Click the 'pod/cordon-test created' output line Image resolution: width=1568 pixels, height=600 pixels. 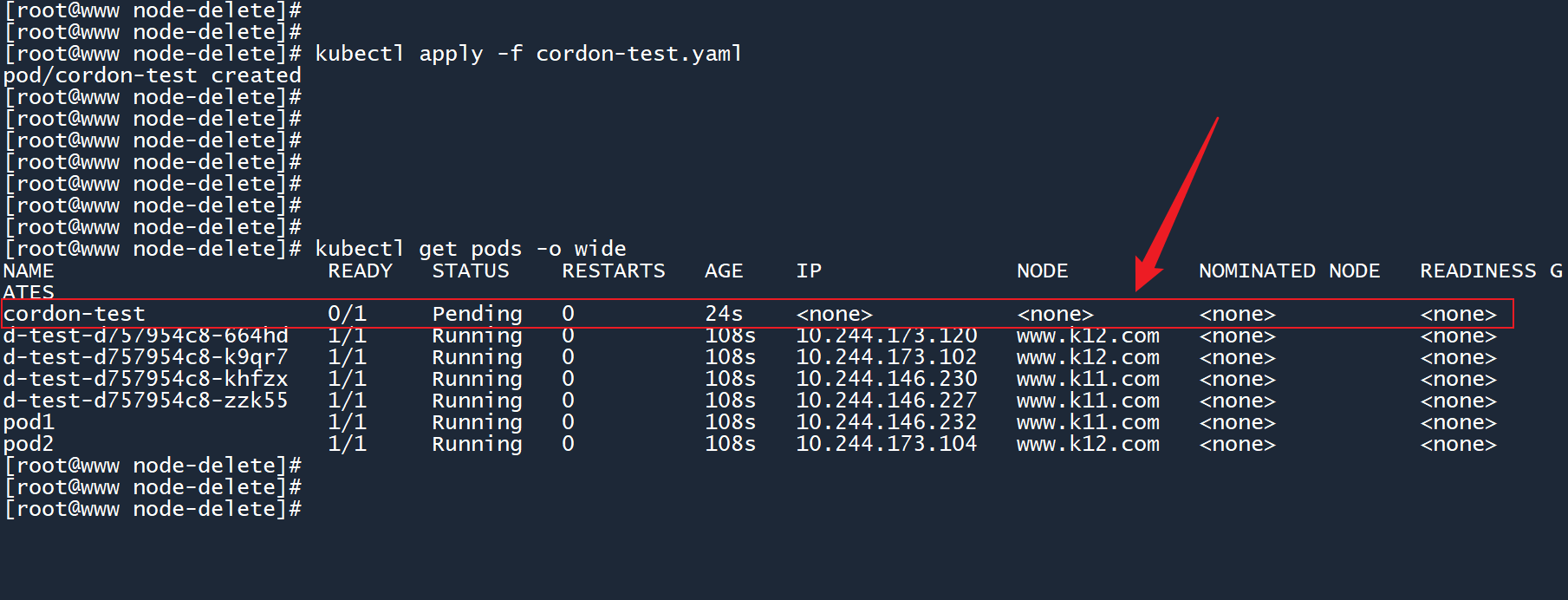point(152,75)
